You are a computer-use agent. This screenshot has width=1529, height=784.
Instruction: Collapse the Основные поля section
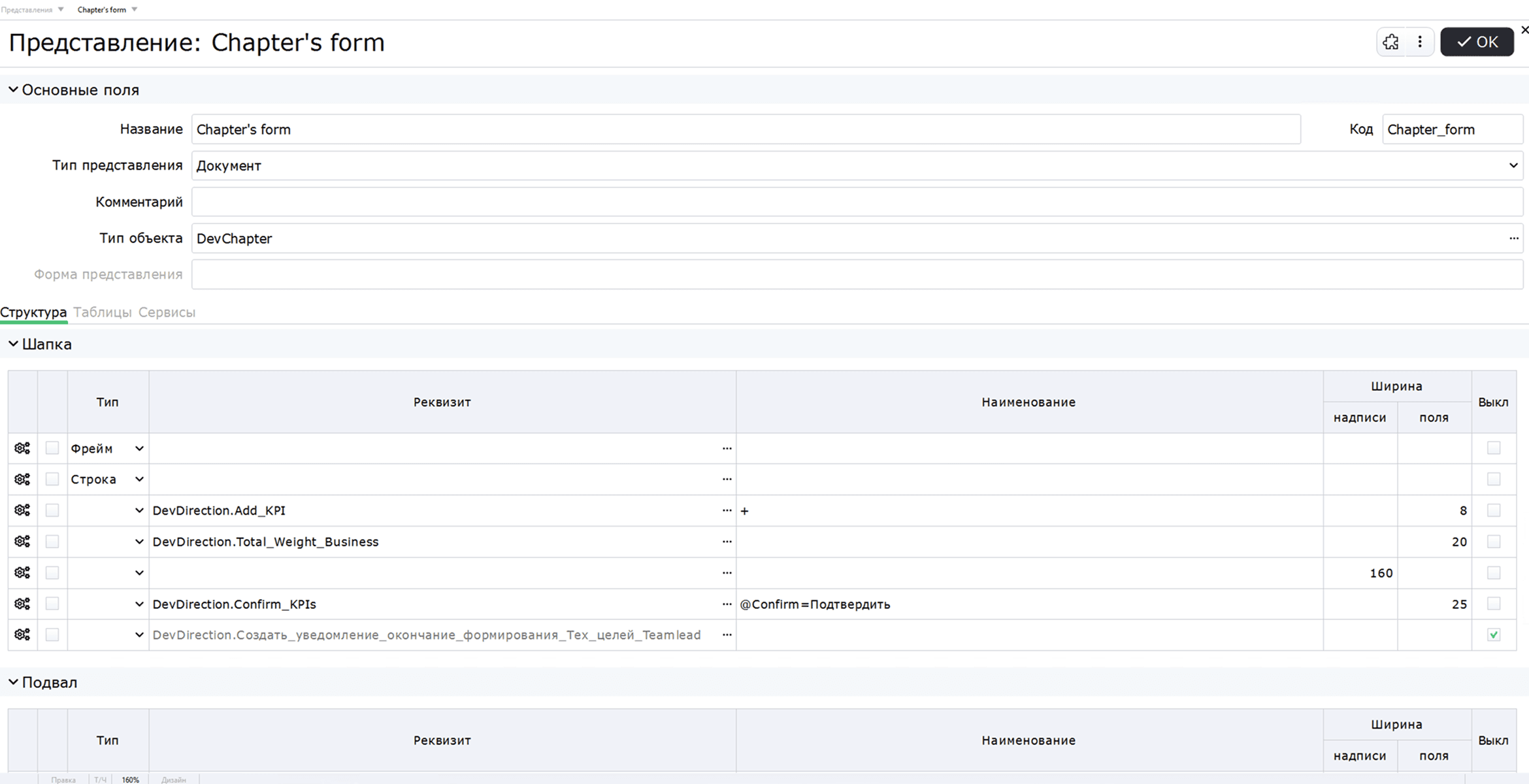pyautogui.click(x=13, y=90)
